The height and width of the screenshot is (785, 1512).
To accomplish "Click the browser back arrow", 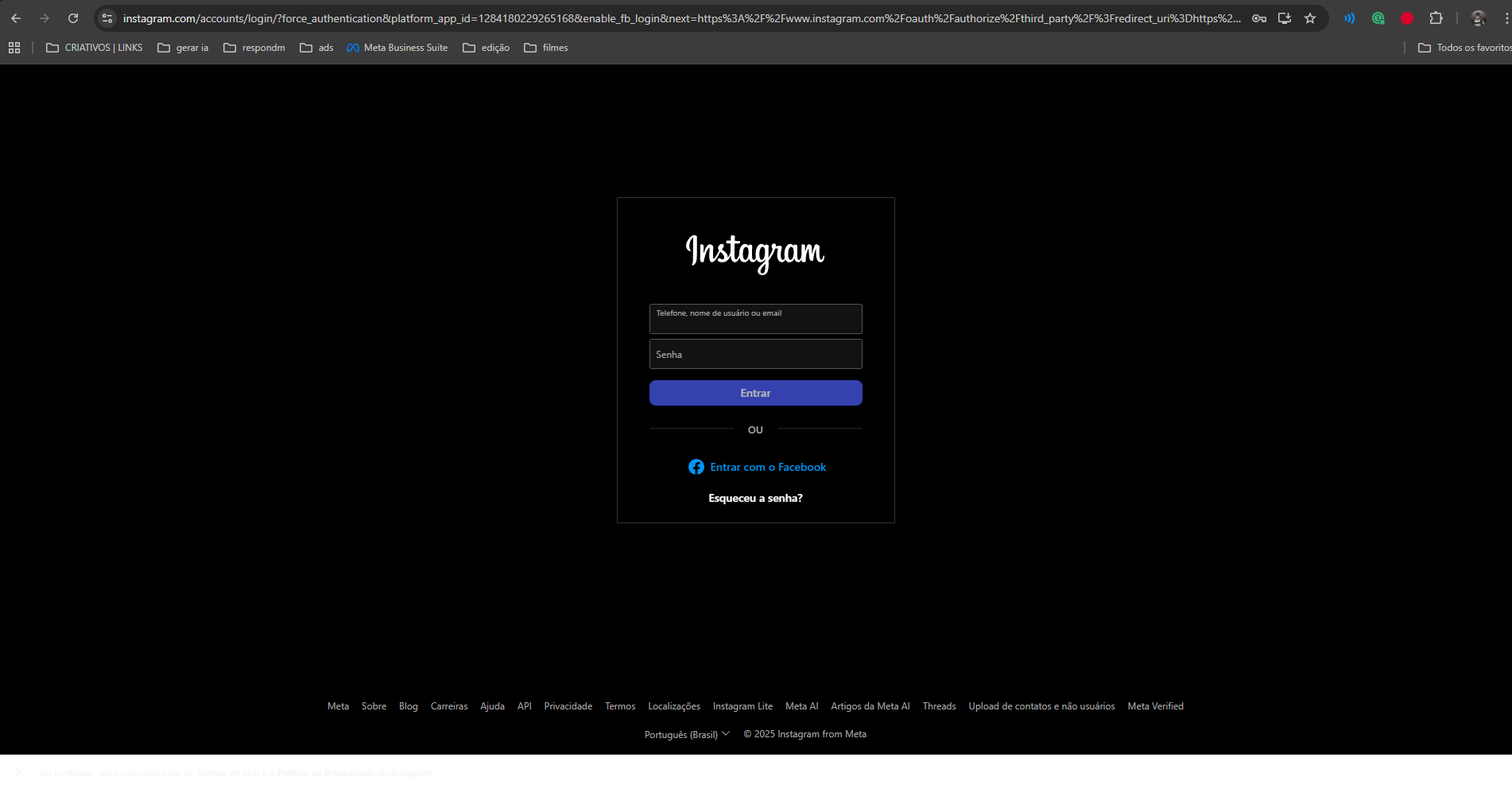I will [16, 18].
